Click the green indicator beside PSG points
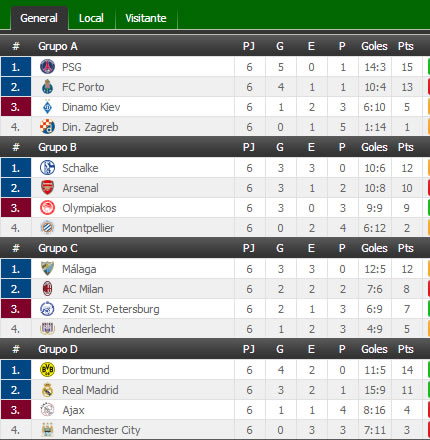The image size is (430, 440). click(x=429, y=67)
